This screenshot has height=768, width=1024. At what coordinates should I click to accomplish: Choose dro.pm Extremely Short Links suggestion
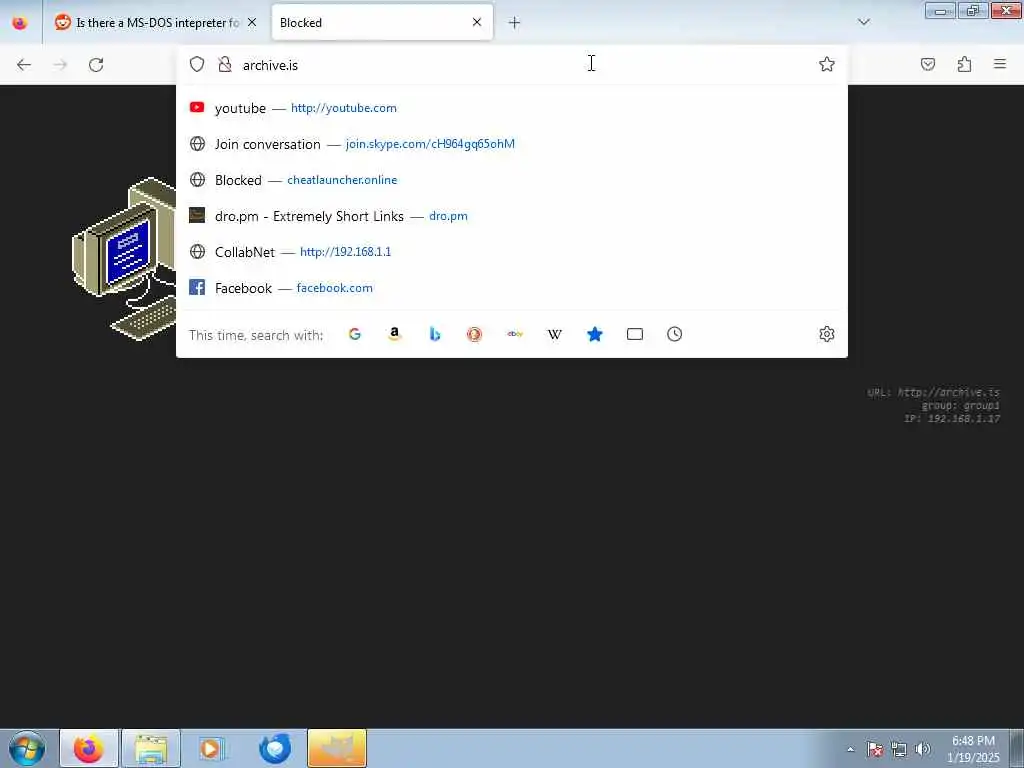[512, 216]
